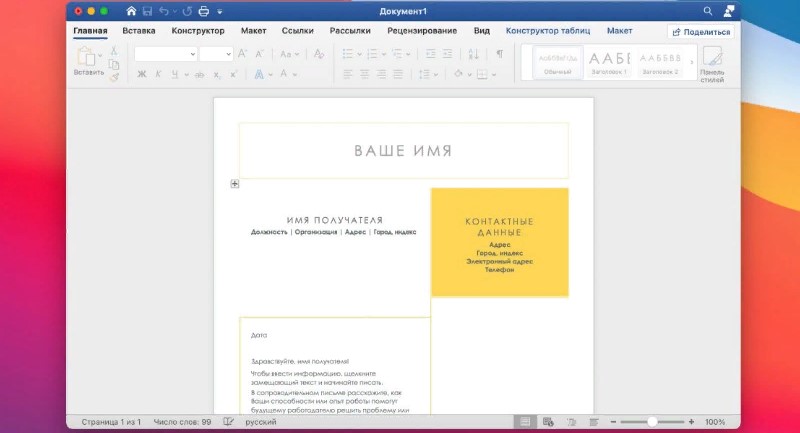
Task: Click the Home icon in title bar
Action: [x=130, y=11]
